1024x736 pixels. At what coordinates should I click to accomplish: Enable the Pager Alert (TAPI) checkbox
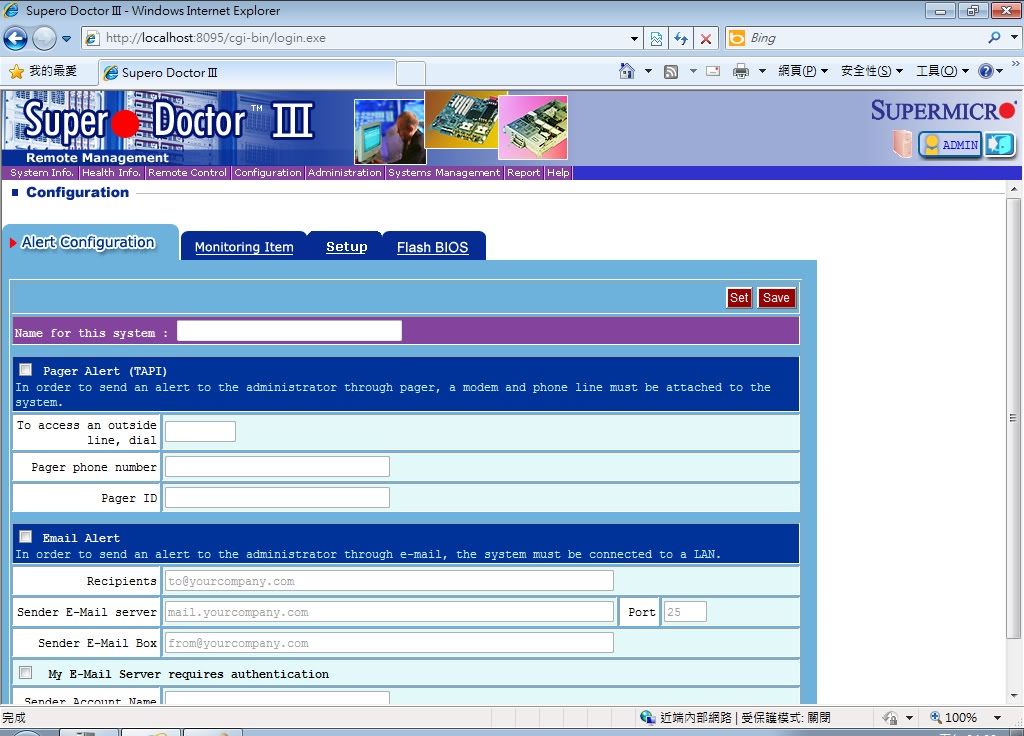point(25,370)
